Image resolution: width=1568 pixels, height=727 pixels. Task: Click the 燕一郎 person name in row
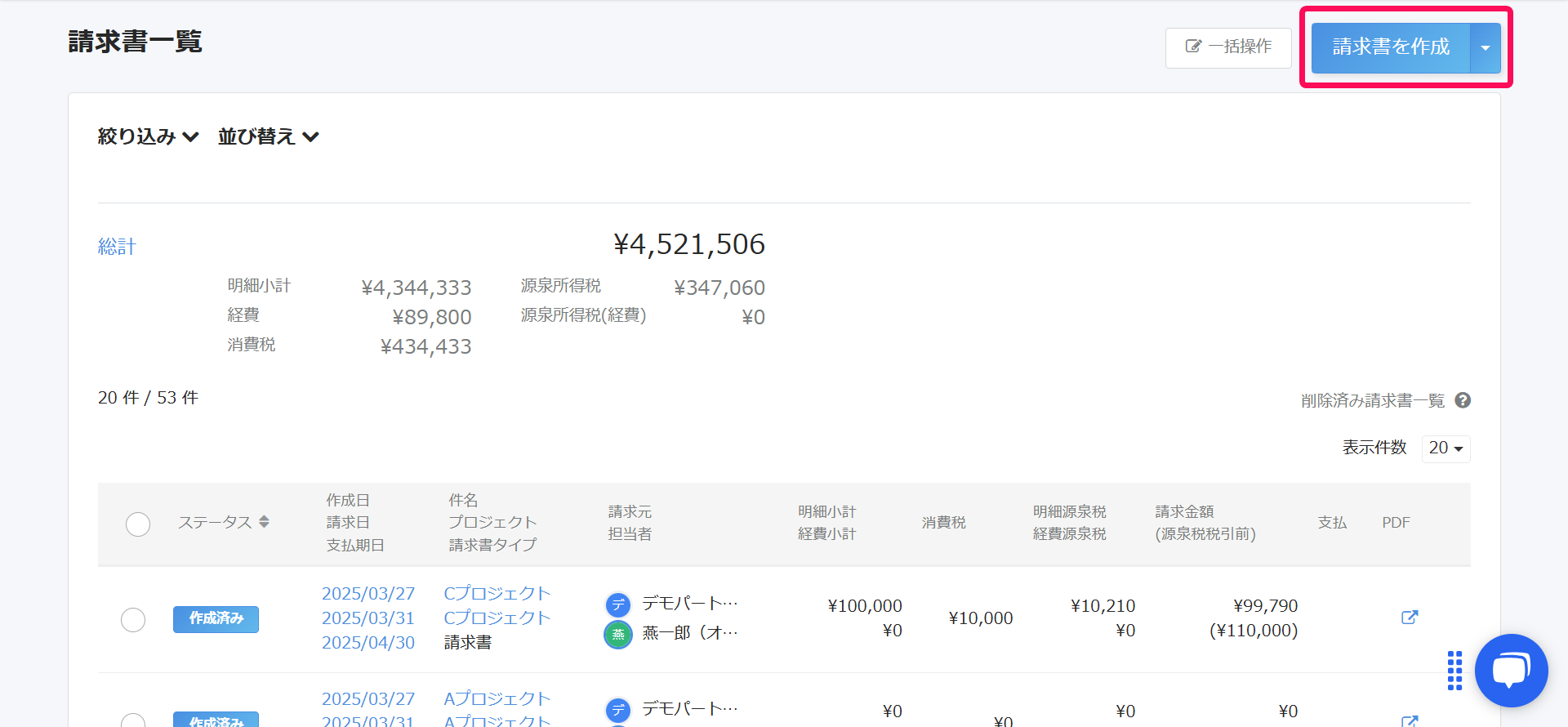(x=690, y=633)
